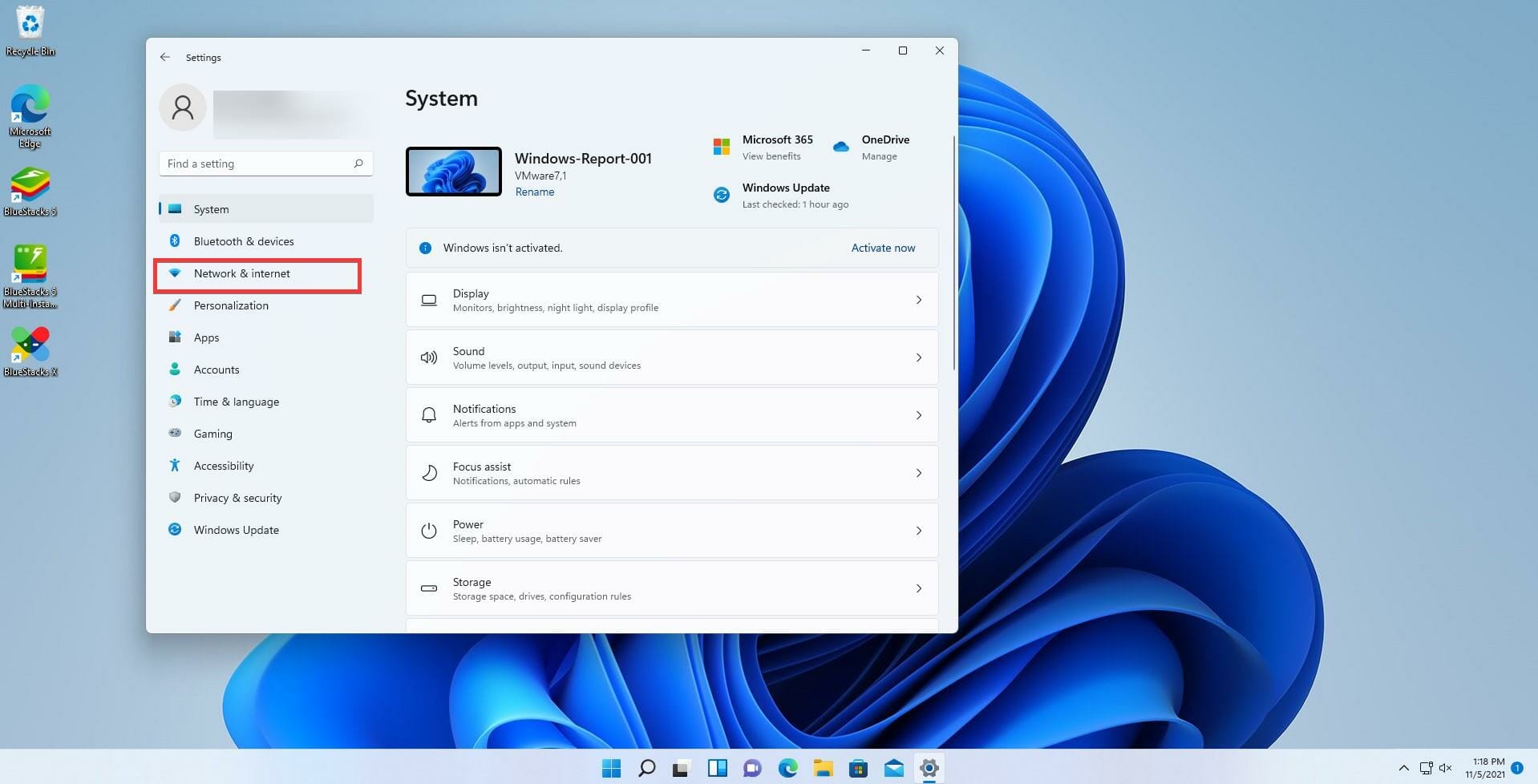1538x784 pixels.
Task: Click the Accounts person icon in sidebar
Action: click(175, 370)
